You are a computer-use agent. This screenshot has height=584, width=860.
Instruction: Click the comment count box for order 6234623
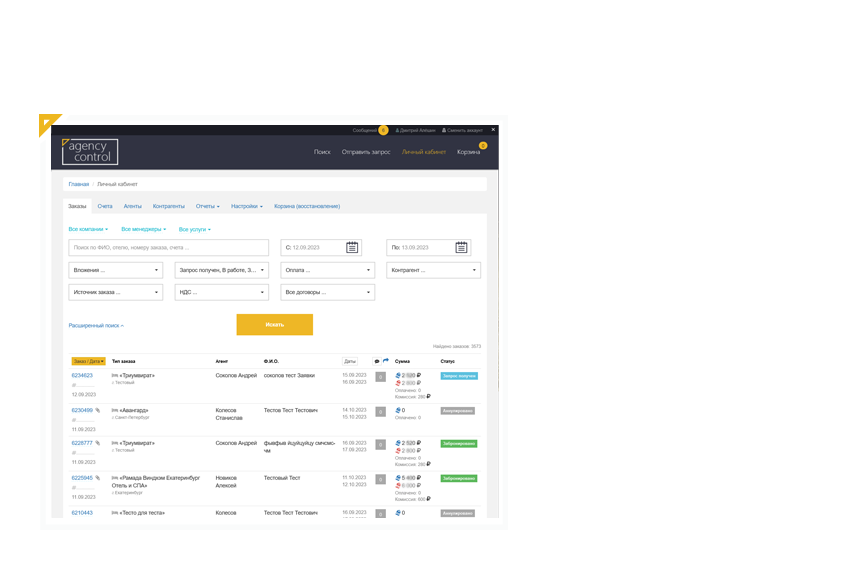point(381,377)
